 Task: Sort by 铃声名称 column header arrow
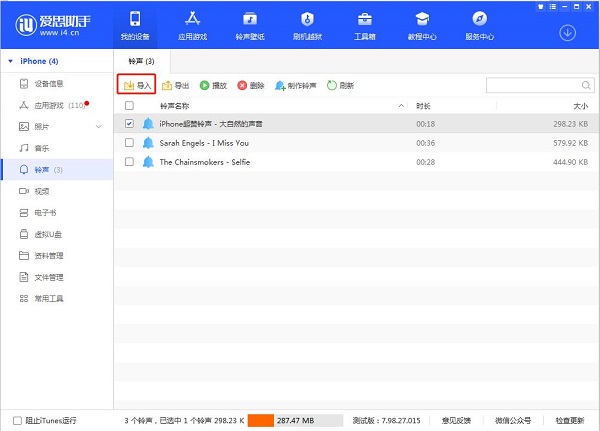tap(402, 105)
